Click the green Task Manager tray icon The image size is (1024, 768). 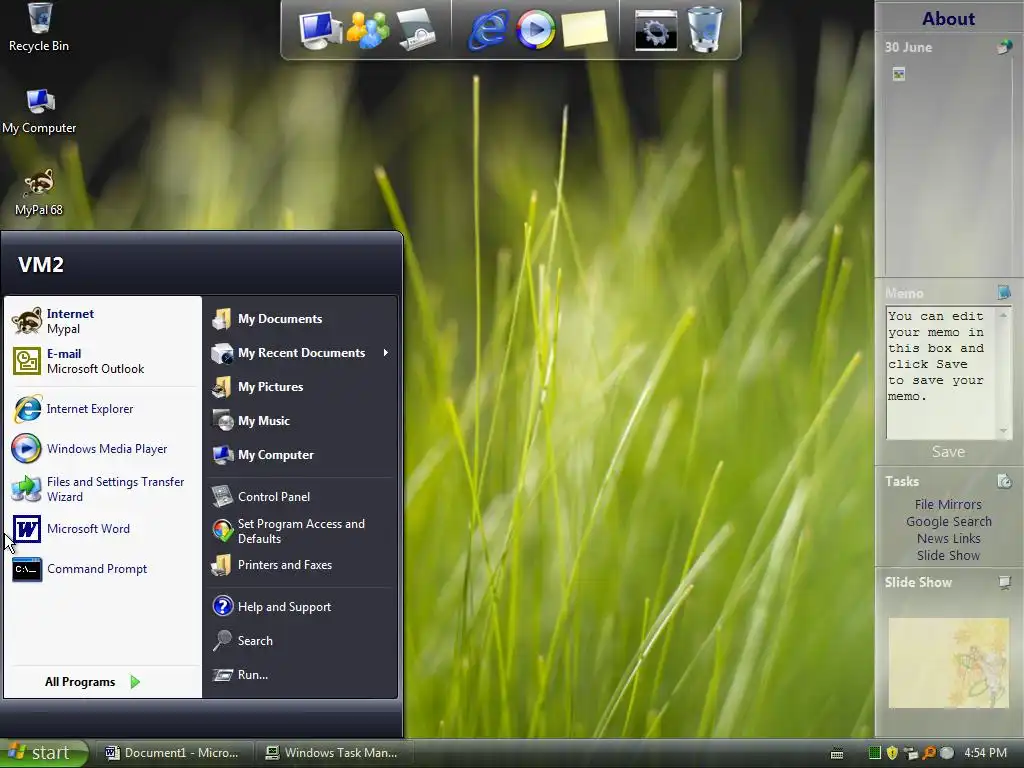pyautogui.click(x=875, y=753)
